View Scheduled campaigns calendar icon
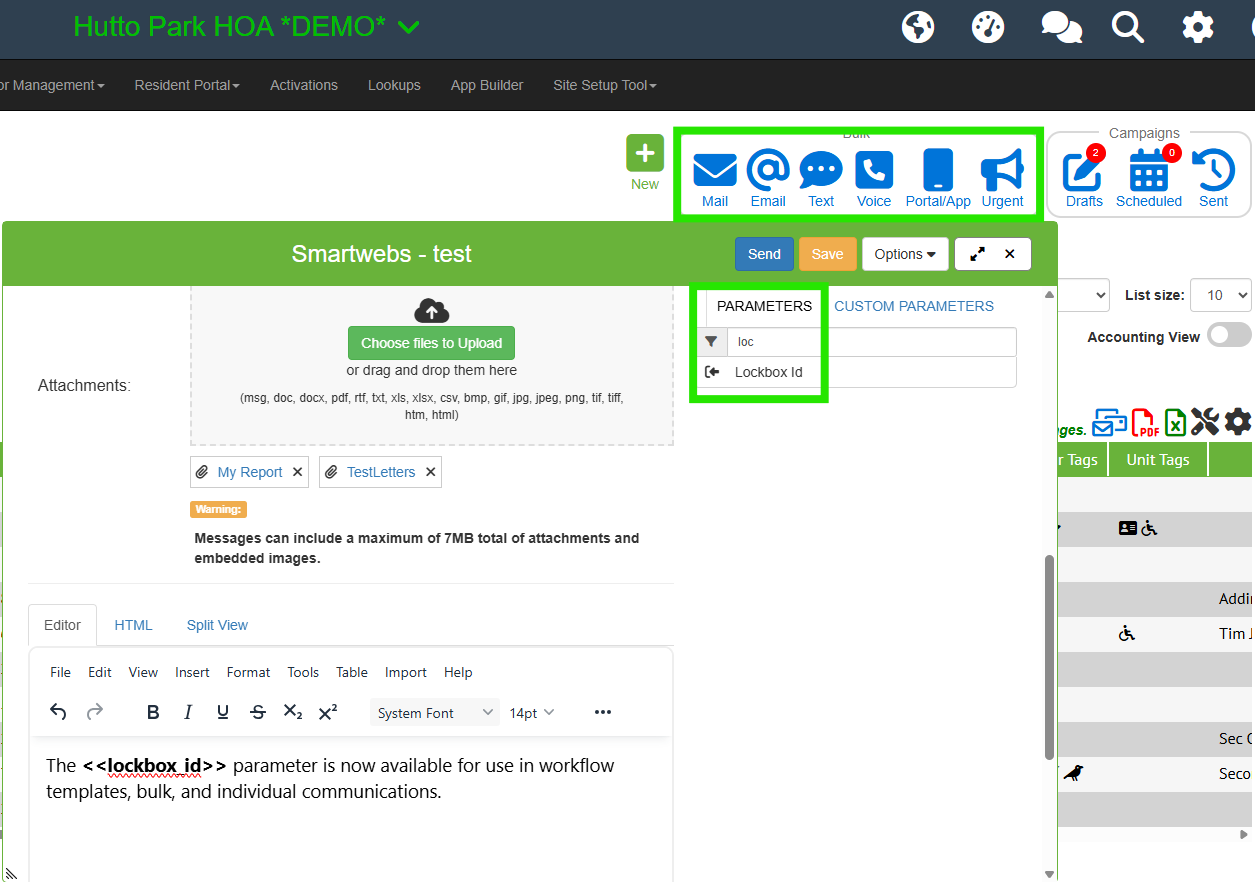 pos(1148,171)
